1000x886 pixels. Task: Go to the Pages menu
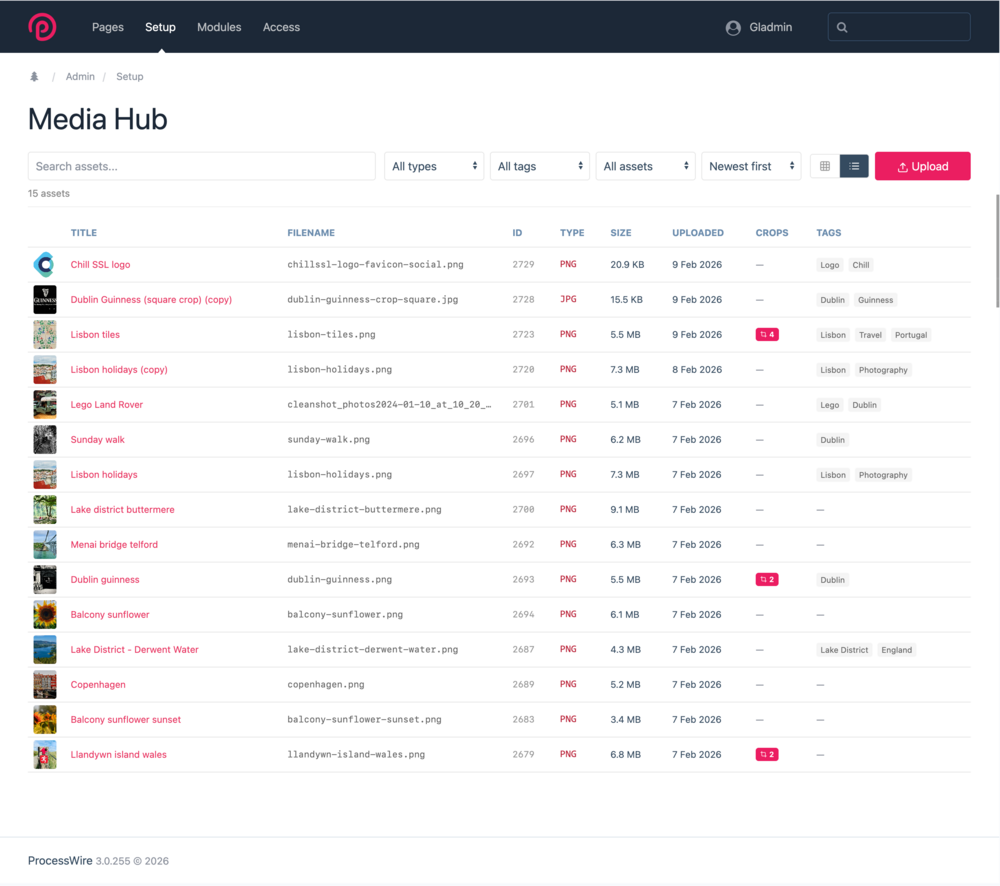(x=108, y=28)
